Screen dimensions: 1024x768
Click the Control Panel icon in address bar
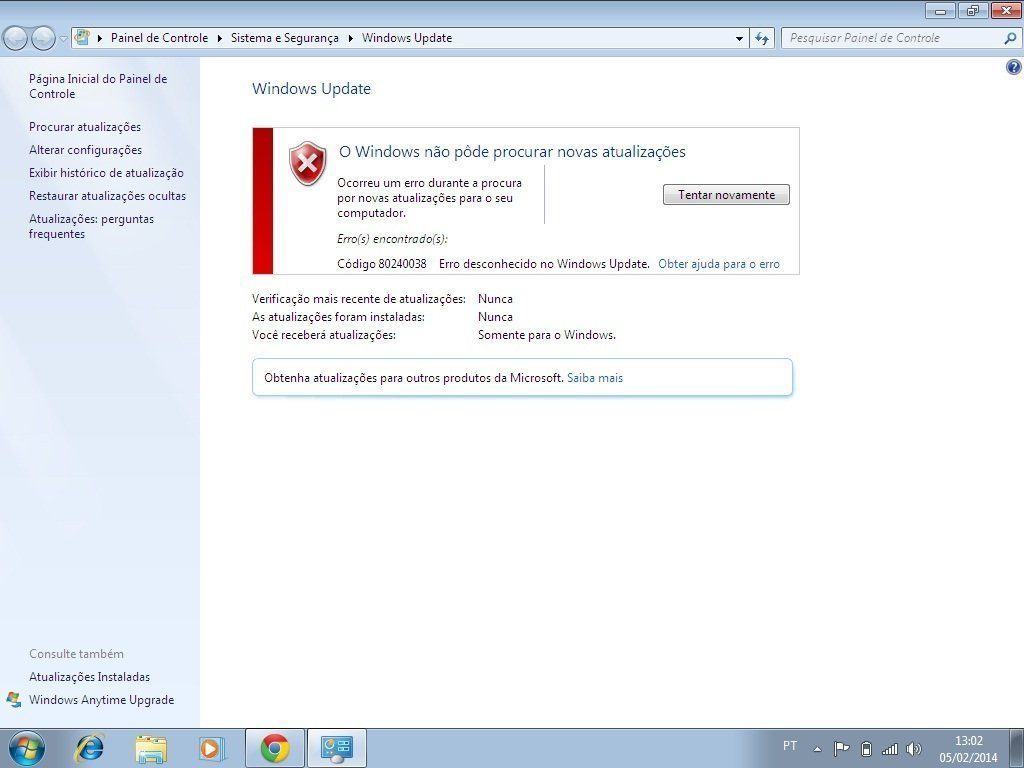pyautogui.click(x=82, y=37)
